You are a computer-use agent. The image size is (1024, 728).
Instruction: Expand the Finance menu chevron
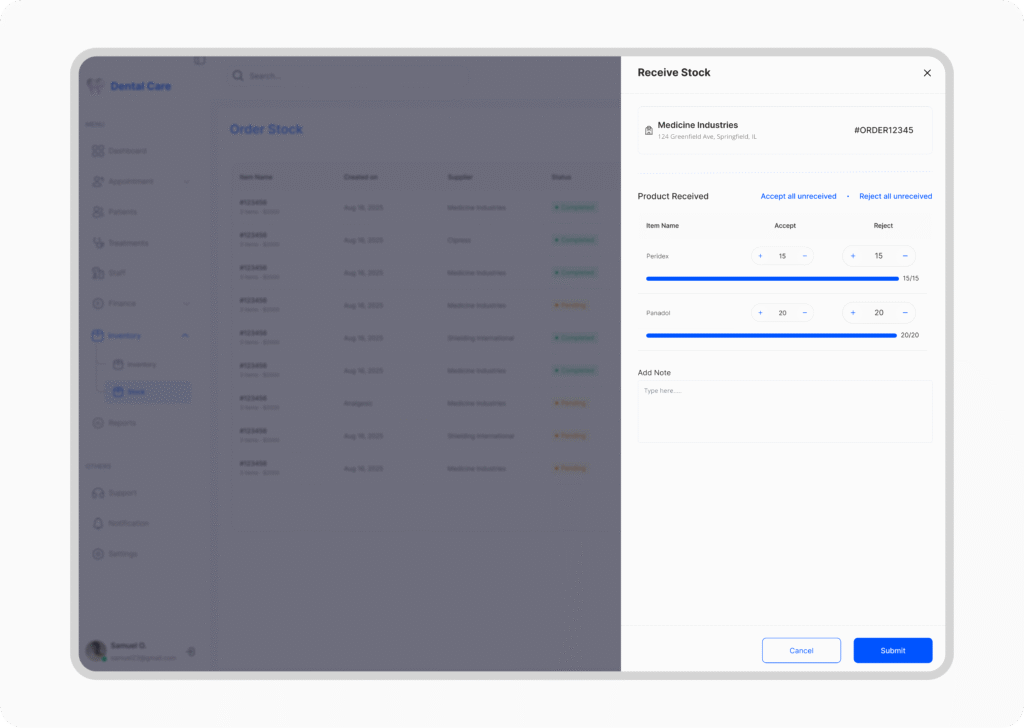pyautogui.click(x=187, y=304)
